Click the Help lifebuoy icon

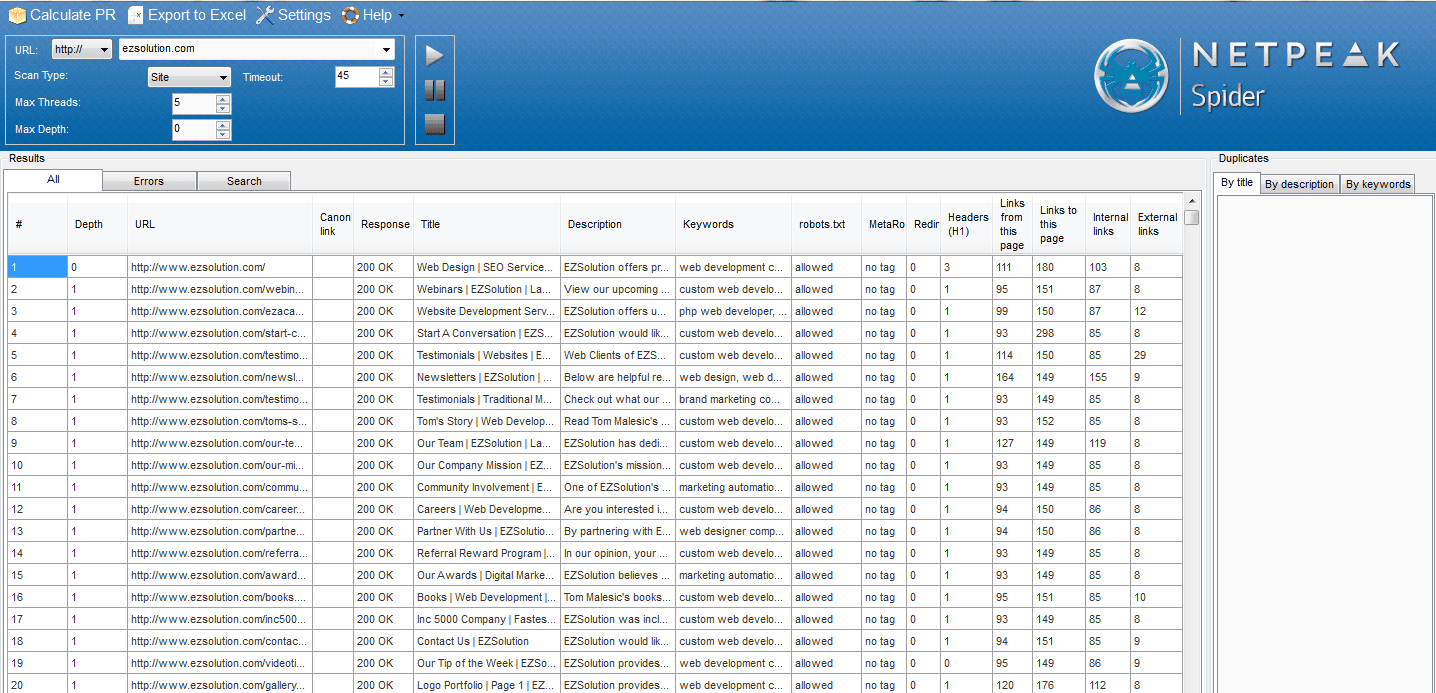pyautogui.click(x=350, y=15)
